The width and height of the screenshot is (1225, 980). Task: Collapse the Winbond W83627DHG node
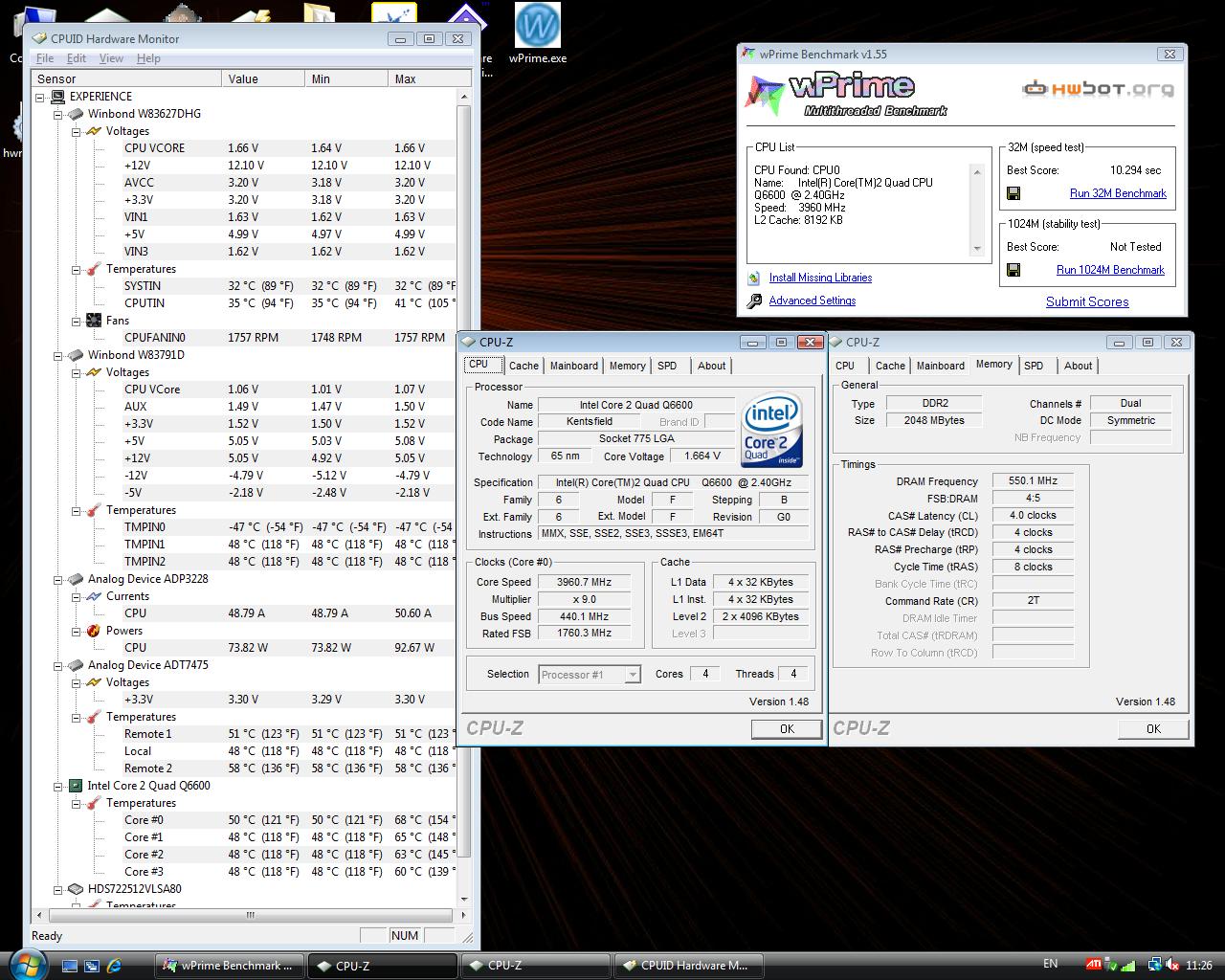tap(58, 114)
